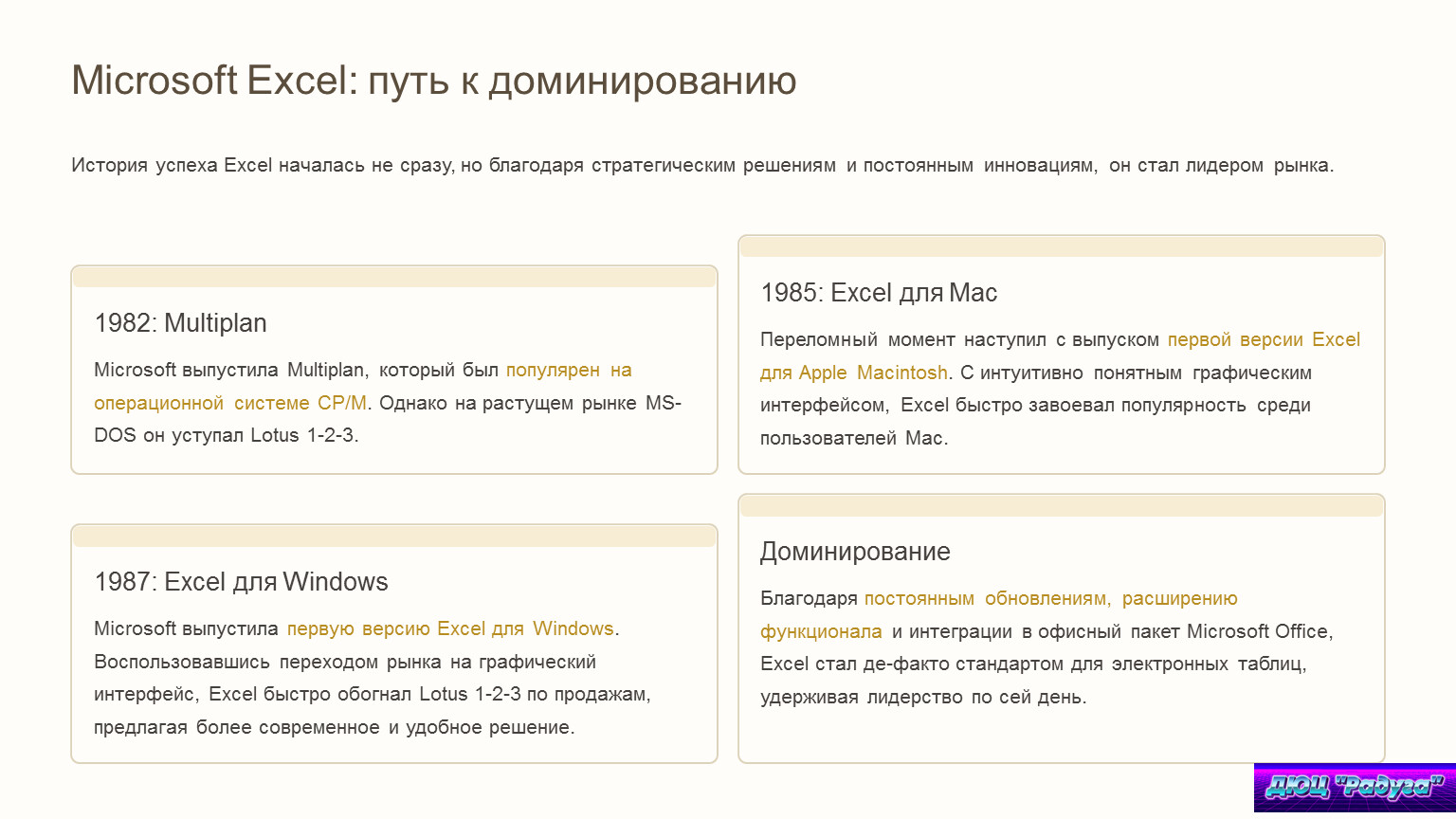Click the text "DOS он уступал Lotus 1-2-3"
This screenshot has width=1456, height=819.
coord(226,436)
